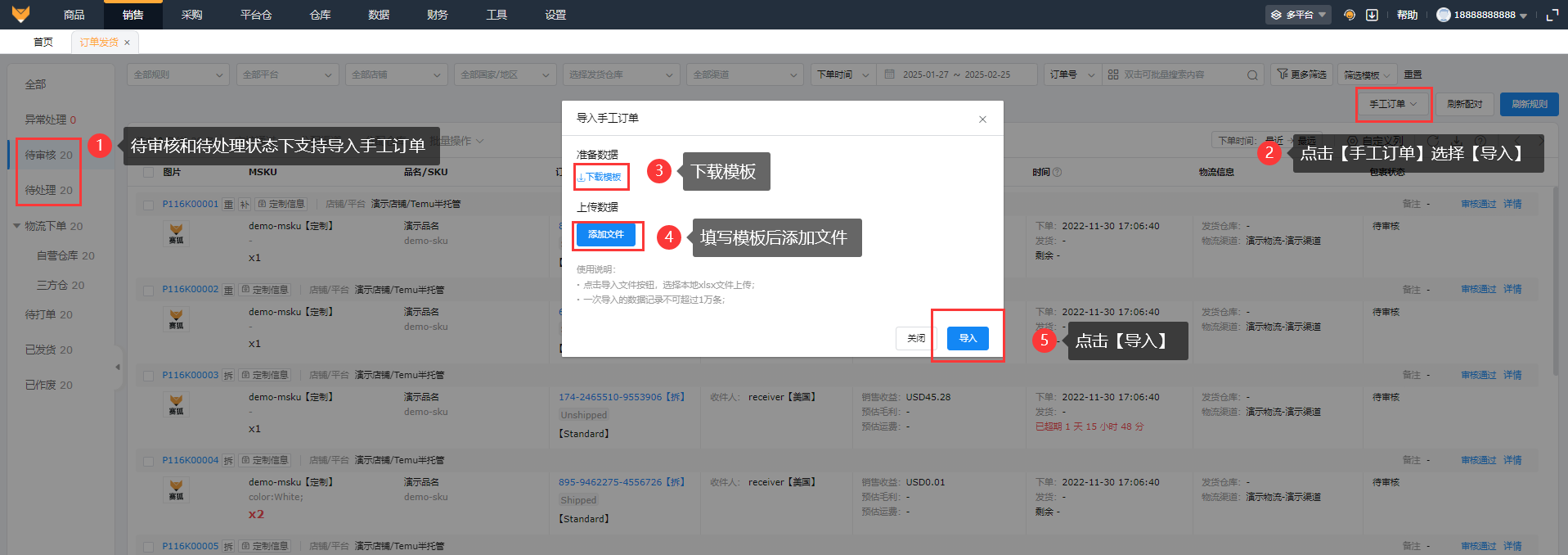Tick the checkbox for order P116K00001
This screenshot has width=1568, height=555.
148,205
